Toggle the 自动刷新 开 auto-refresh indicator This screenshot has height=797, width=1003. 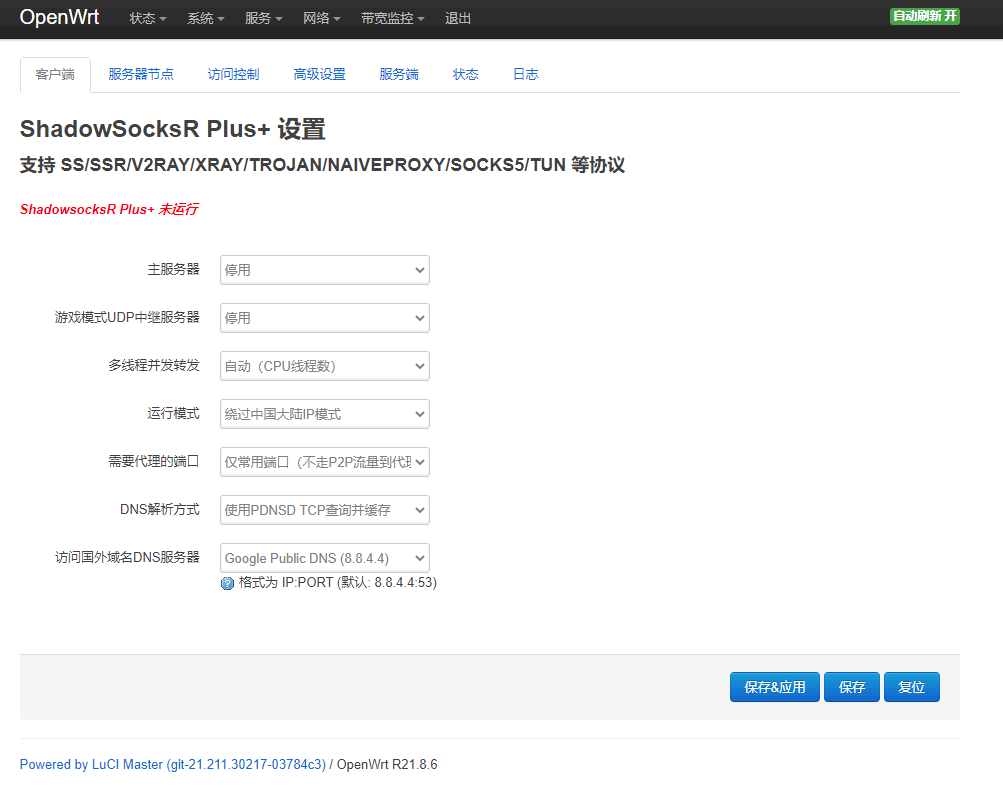tap(924, 16)
